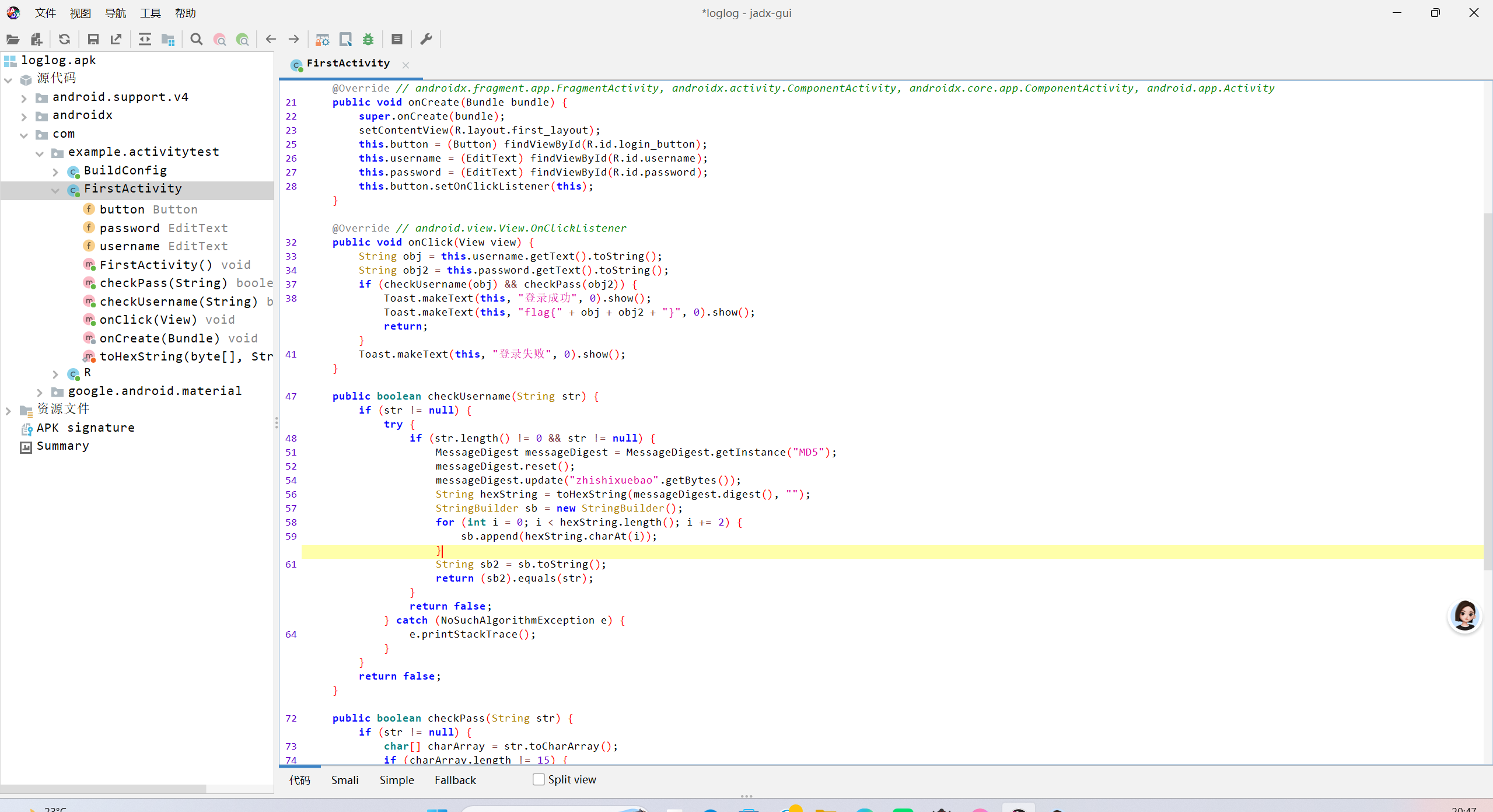Open preferences with the wrench icon
1493x812 pixels.
[x=426, y=40]
